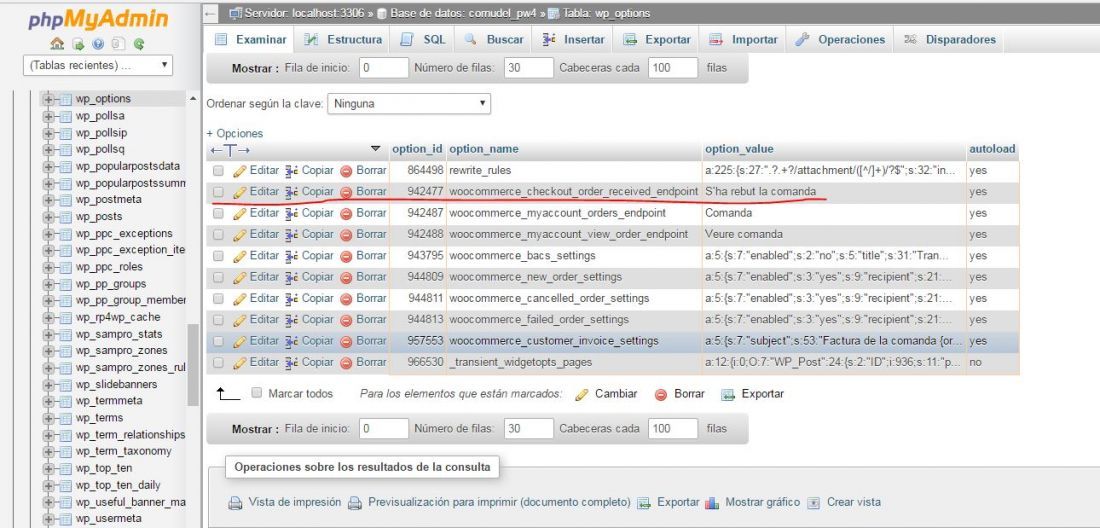Sort by the option_name column header
Viewport: 1100px width, 528px height.
click(483, 149)
